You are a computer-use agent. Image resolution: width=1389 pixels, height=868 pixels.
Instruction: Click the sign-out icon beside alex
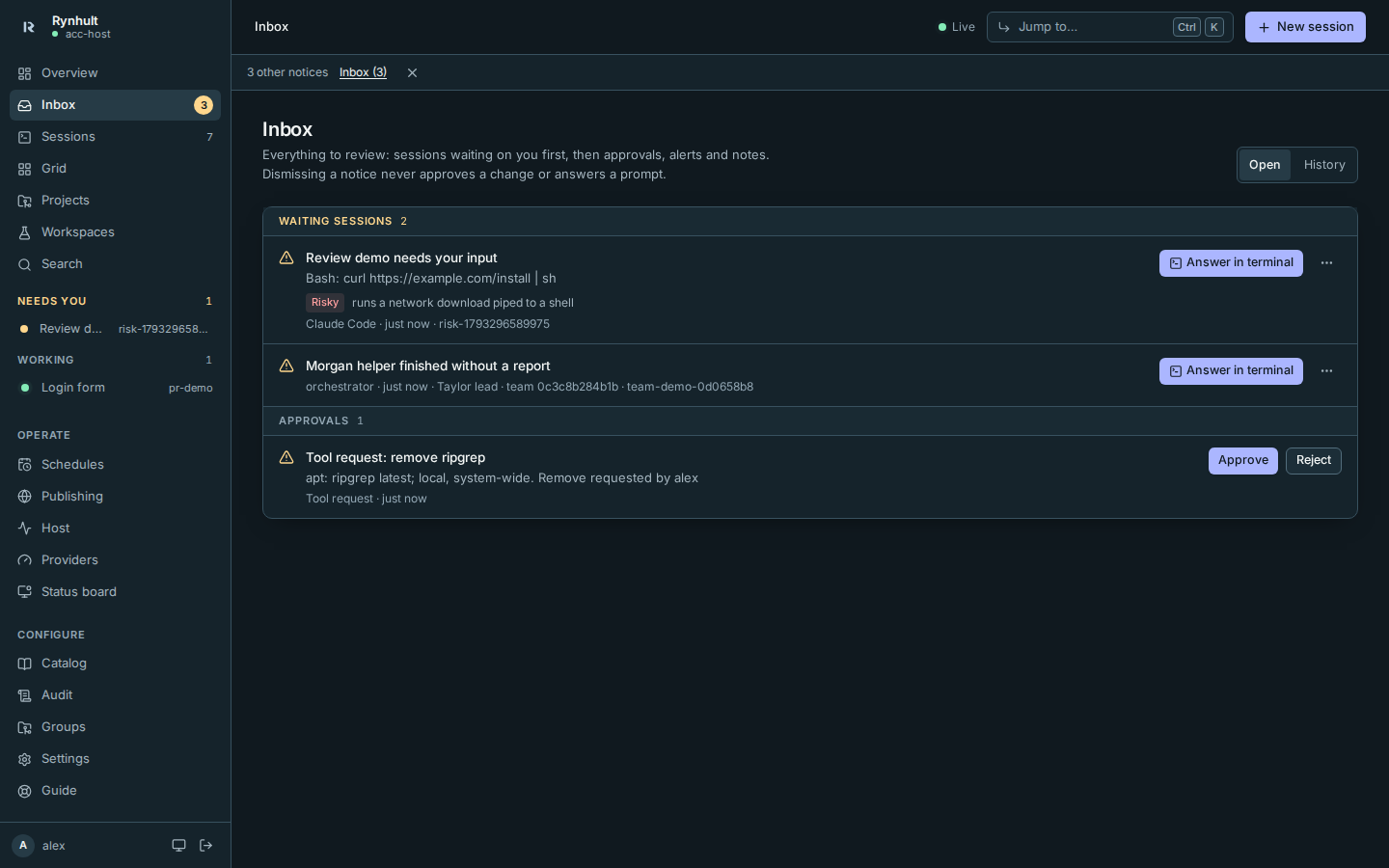point(205,846)
